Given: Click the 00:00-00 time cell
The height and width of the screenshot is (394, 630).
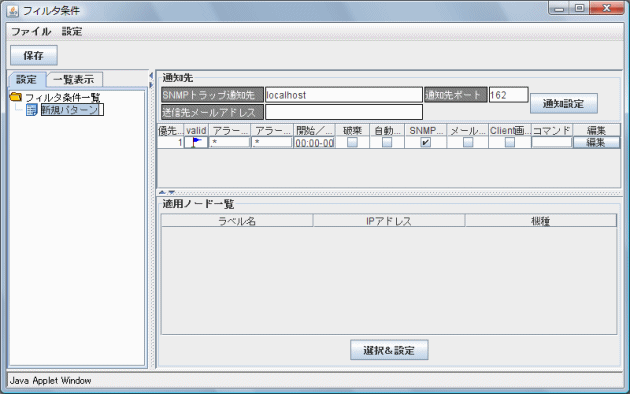Looking at the screenshot, I should (314, 143).
